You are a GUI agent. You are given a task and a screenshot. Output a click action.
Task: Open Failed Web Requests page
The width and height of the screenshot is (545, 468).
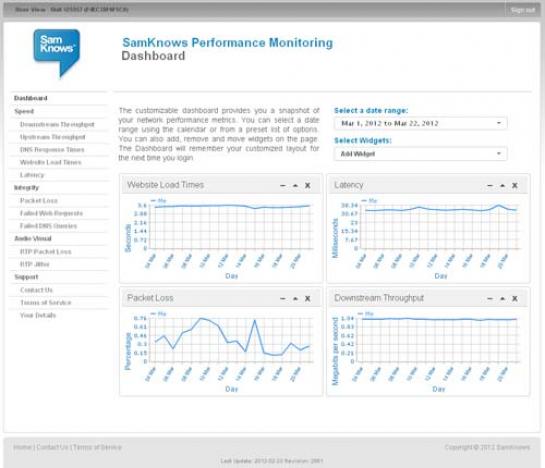(x=51, y=213)
